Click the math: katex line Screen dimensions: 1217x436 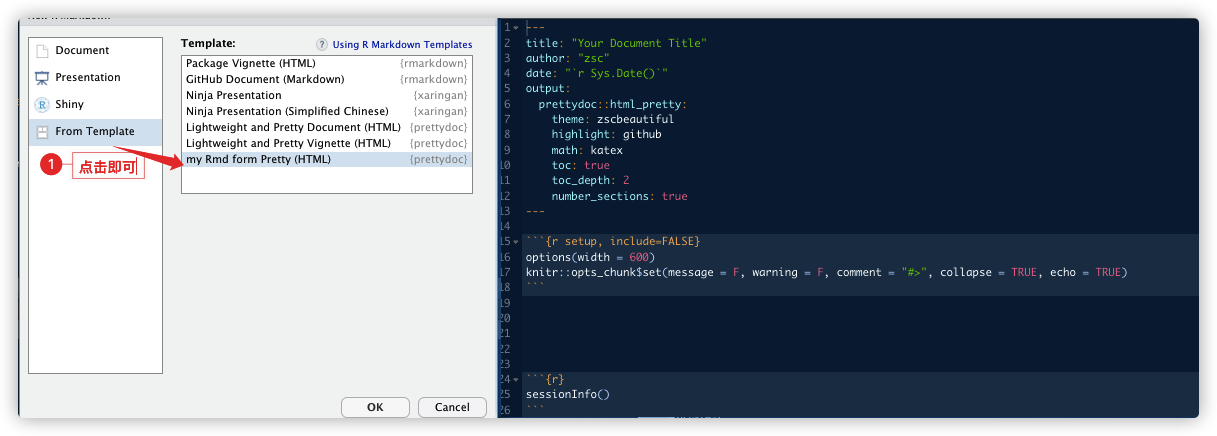coord(586,150)
